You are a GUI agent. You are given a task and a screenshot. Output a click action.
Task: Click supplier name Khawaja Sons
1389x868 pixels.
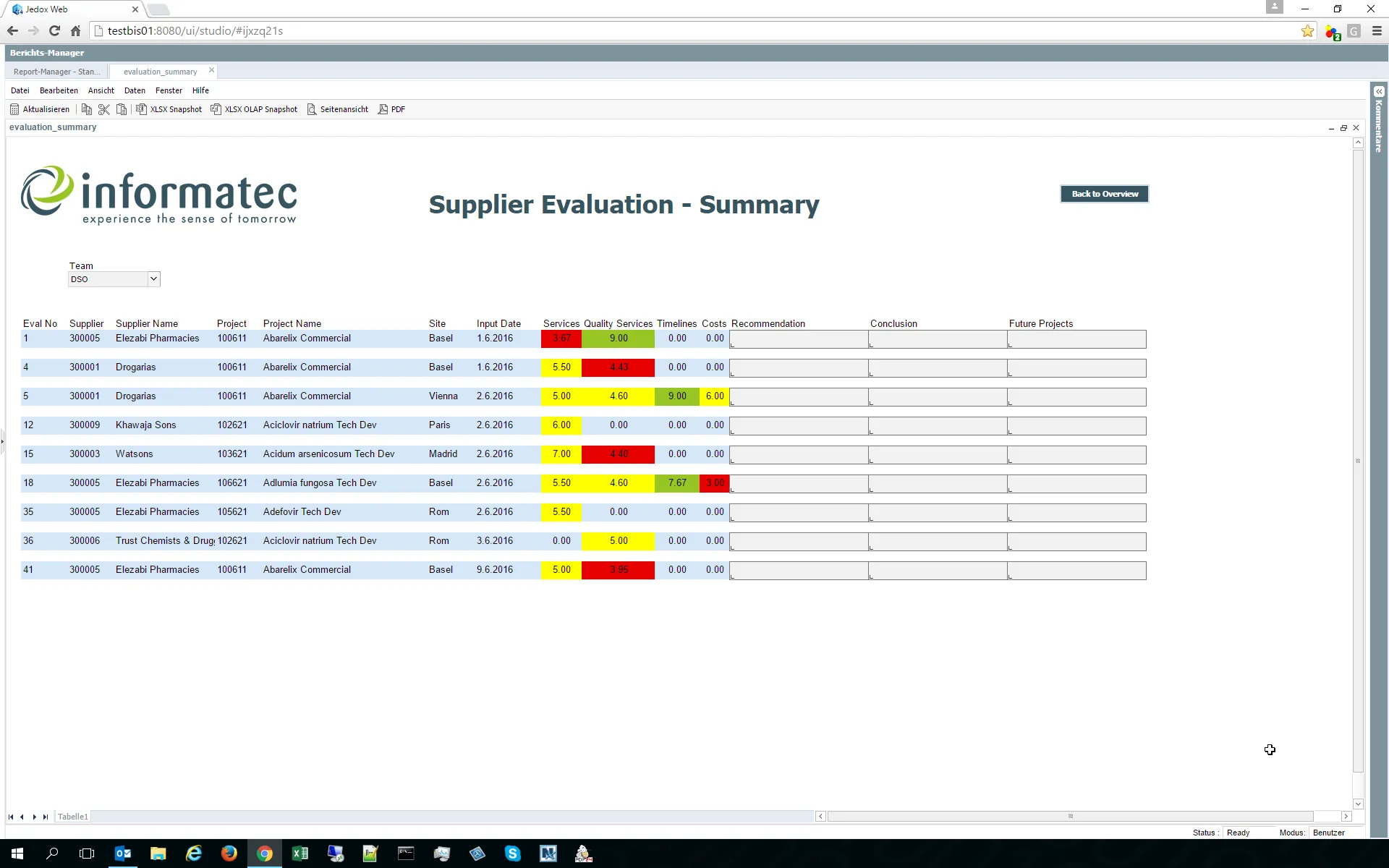(146, 425)
